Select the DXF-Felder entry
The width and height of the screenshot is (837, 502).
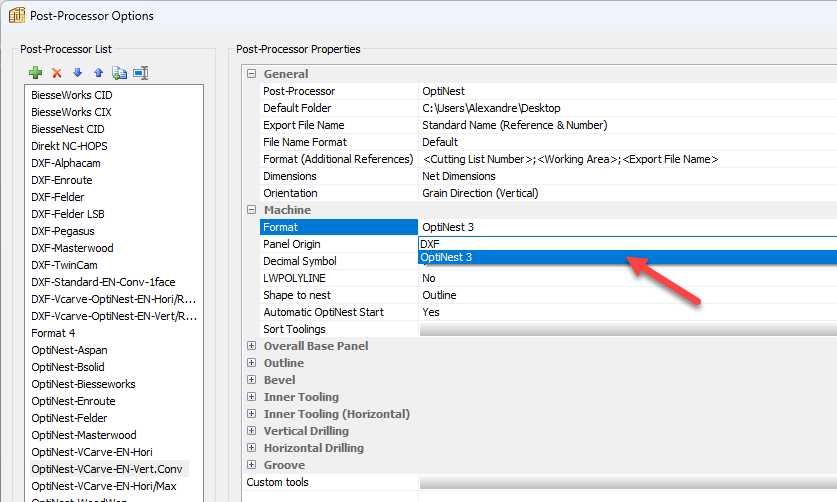(58, 197)
